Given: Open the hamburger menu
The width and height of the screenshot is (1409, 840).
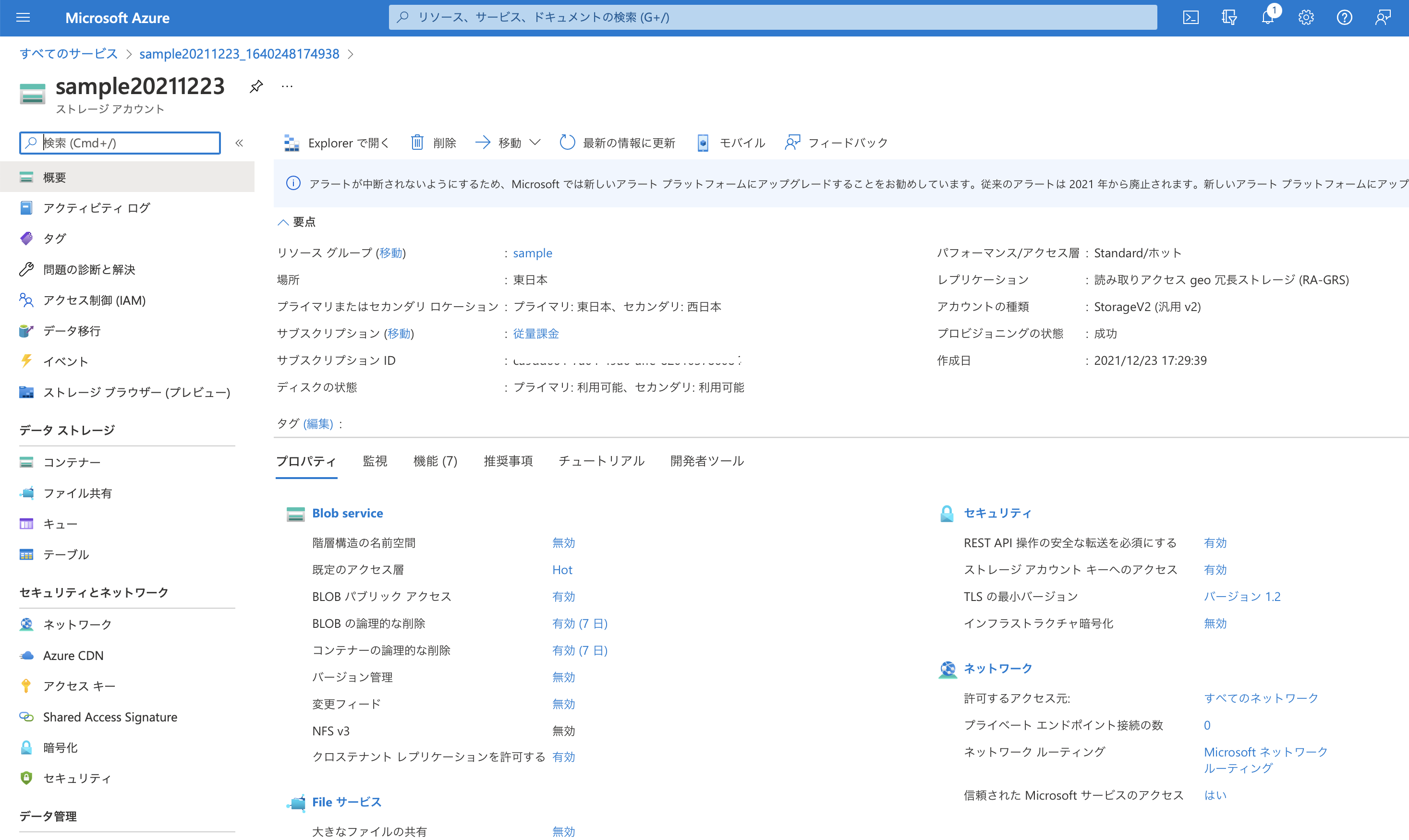Looking at the screenshot, I should (x=23, y=17).
